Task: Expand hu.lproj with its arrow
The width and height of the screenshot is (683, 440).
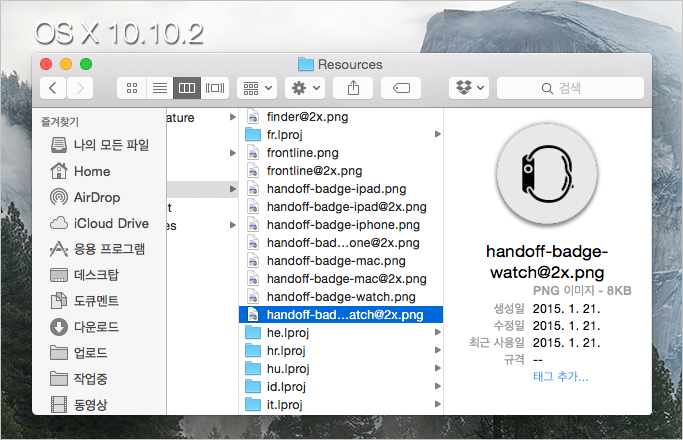Action: (437, 368)
